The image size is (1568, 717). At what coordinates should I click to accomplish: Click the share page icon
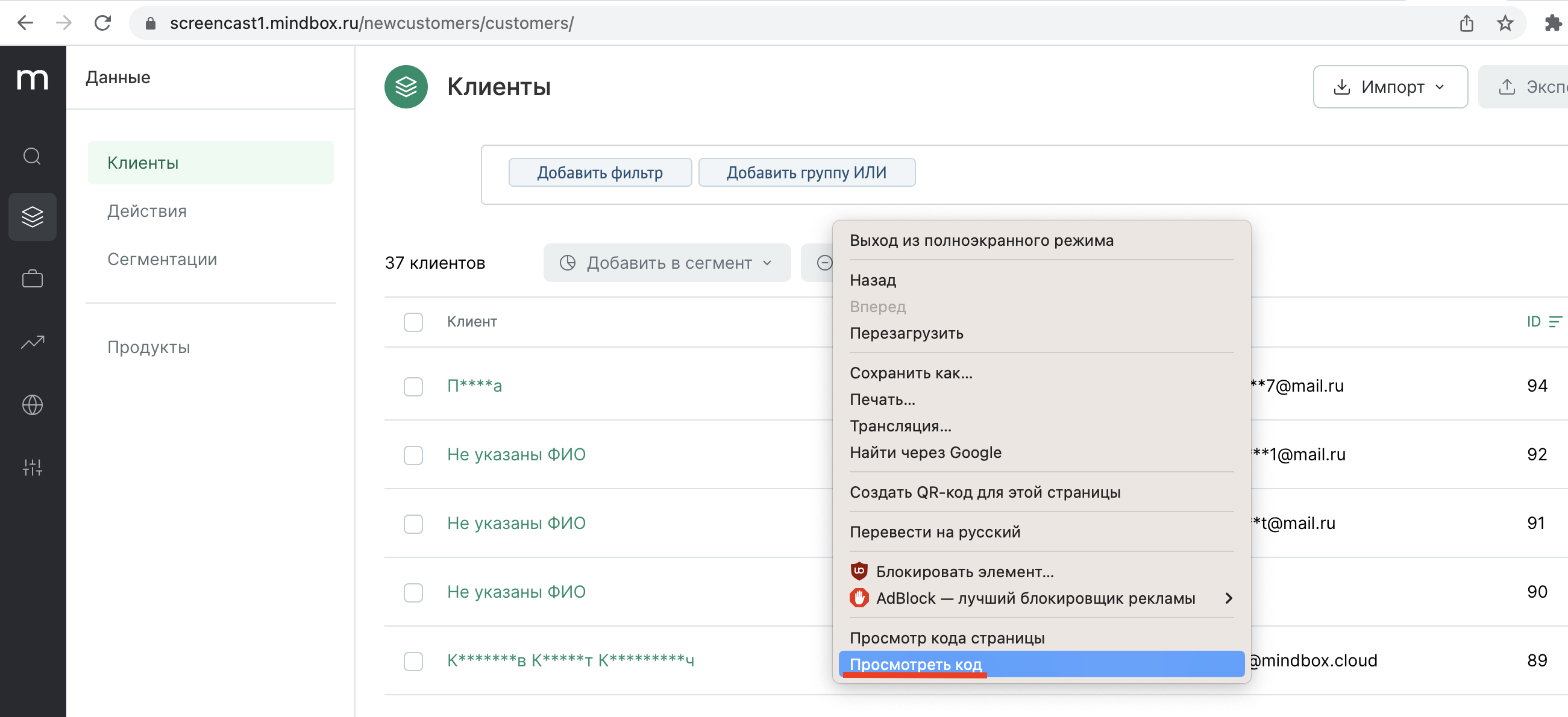tap(1466, 23)
